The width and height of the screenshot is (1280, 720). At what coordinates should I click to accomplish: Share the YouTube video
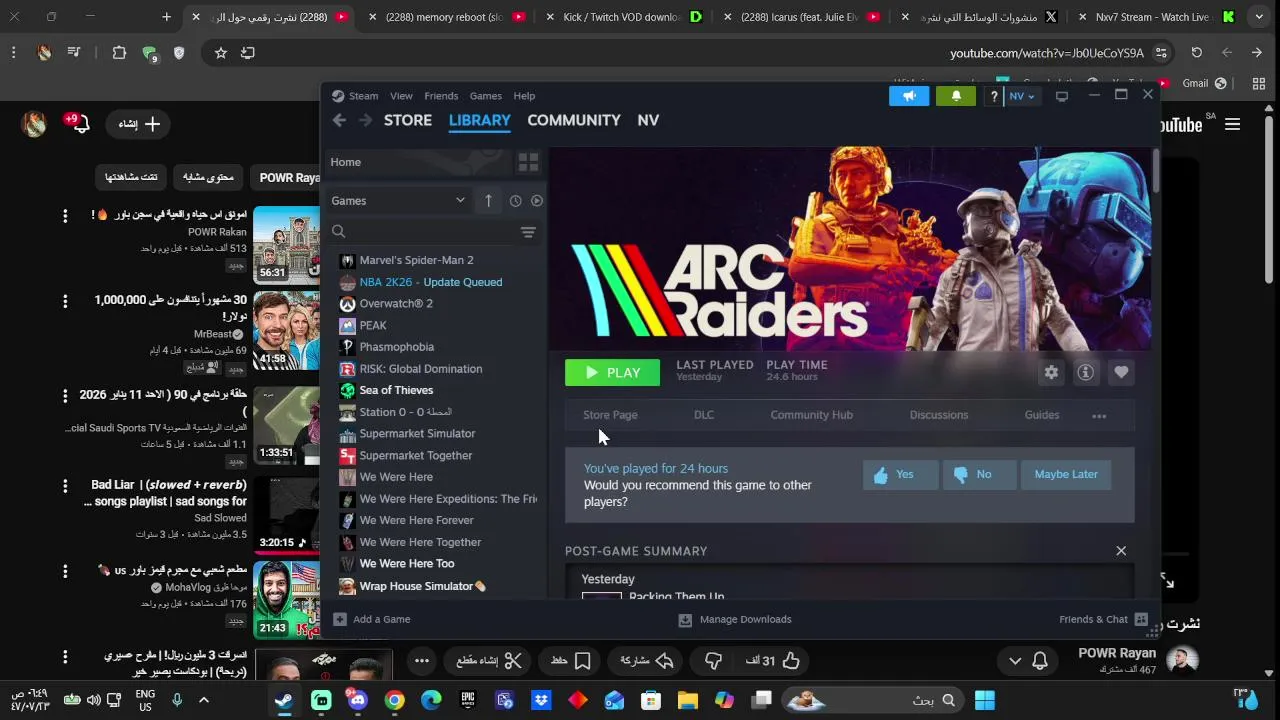coord(646,661)
